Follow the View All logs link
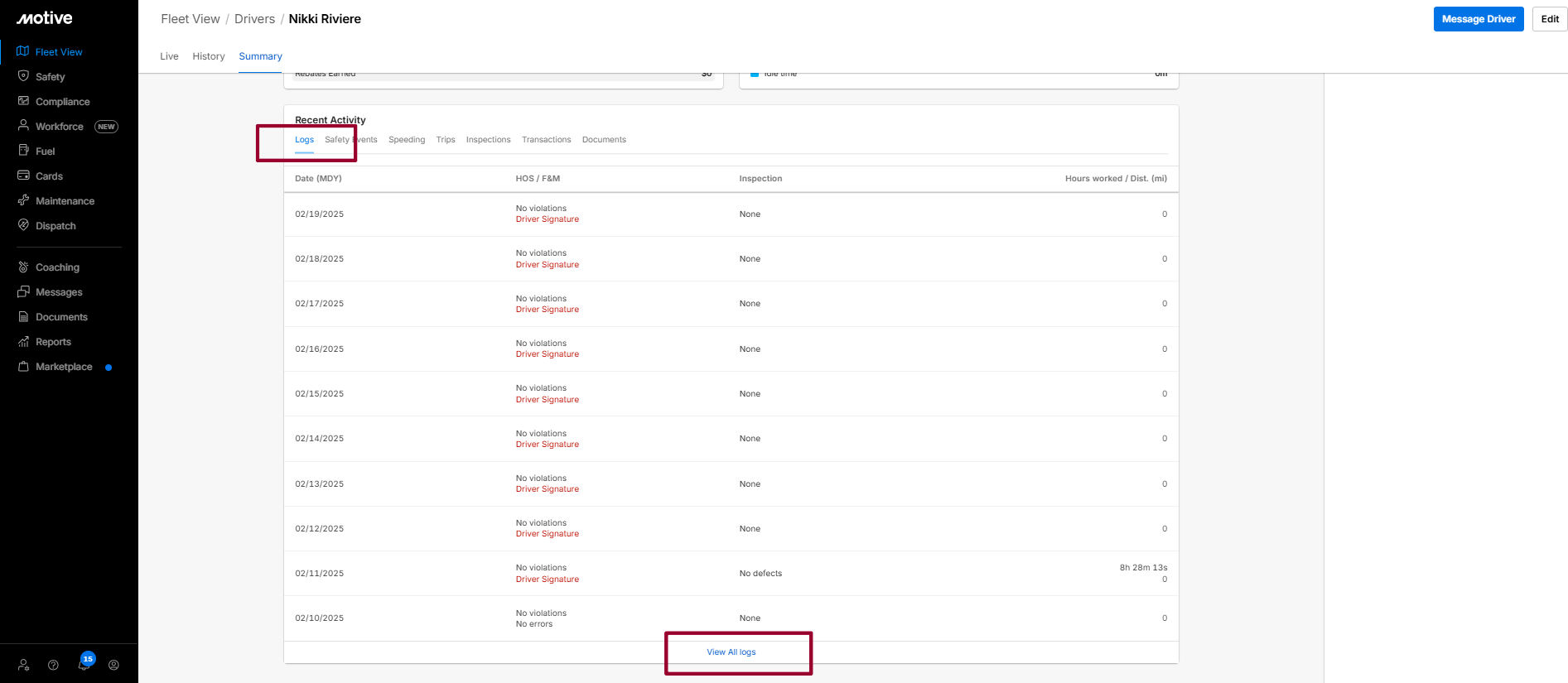This screenshot has height=683, width=1568. point(731,652)
